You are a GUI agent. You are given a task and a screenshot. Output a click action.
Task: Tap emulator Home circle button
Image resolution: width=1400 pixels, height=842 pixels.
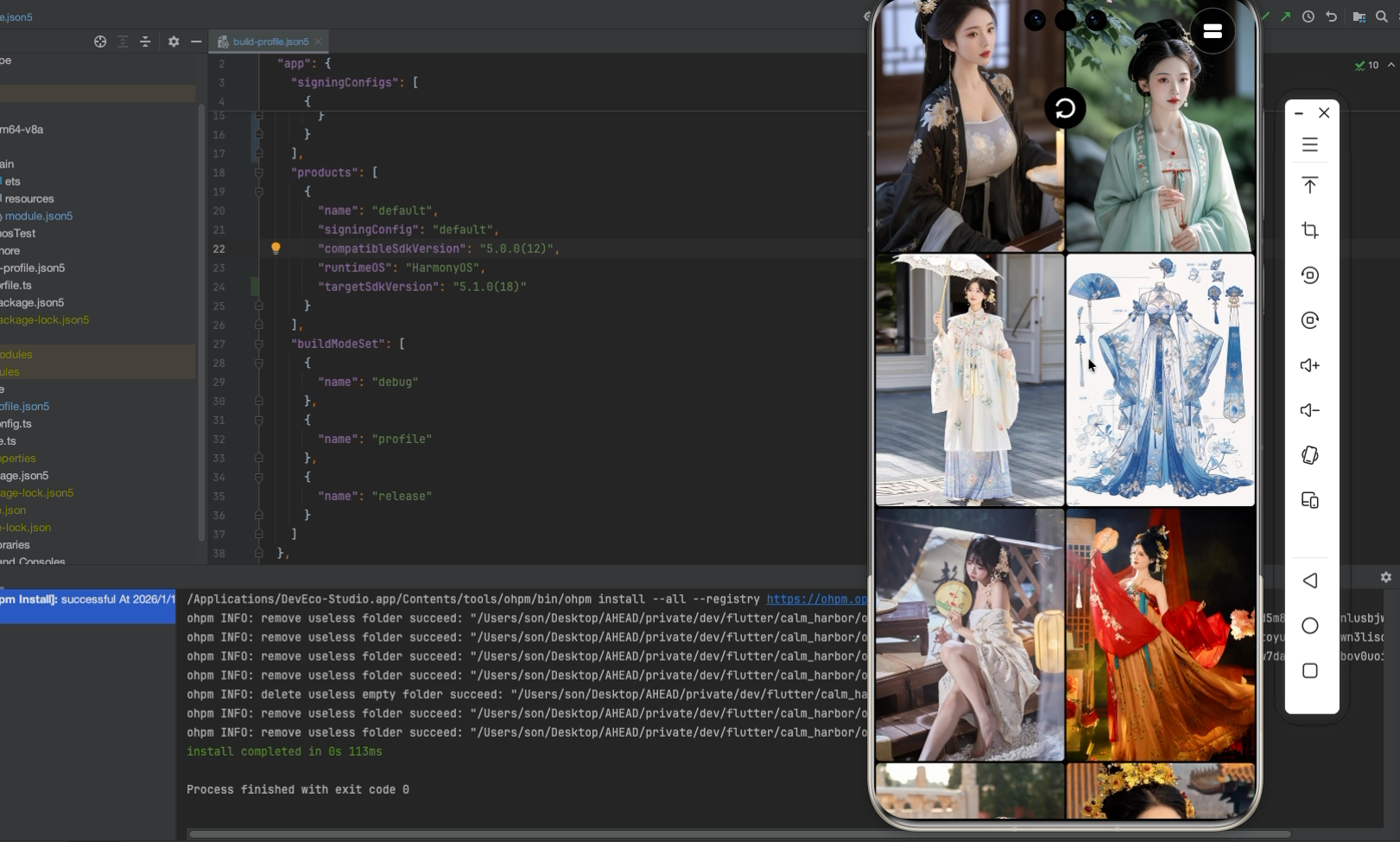tap(1310, 625)
